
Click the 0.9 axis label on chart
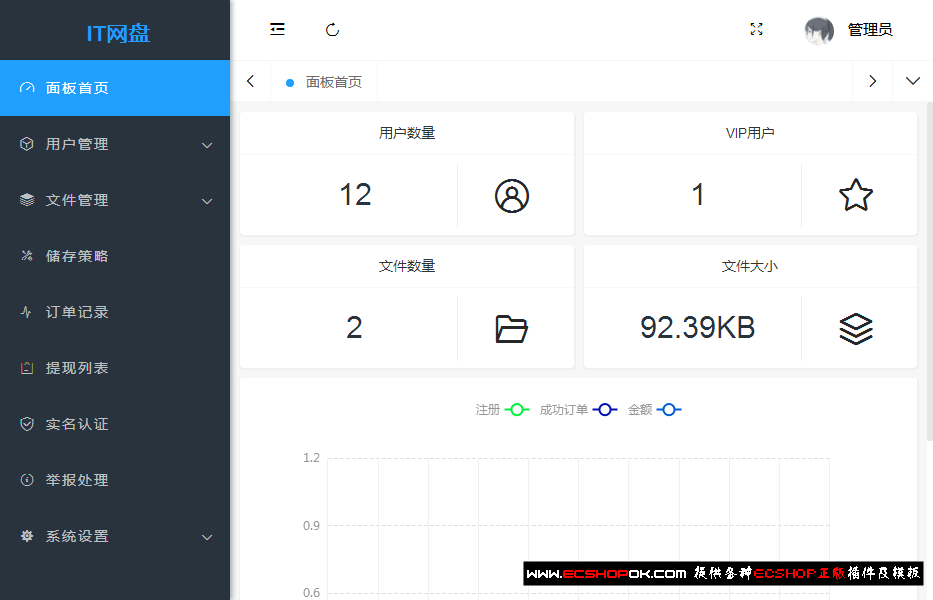click(x=311, y=526)
